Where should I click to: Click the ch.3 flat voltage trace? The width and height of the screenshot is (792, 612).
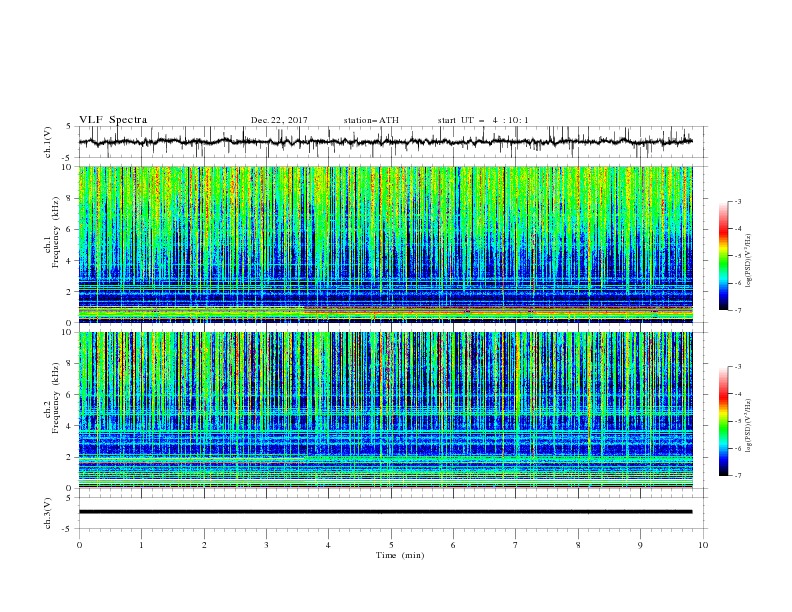click(385, 512)
